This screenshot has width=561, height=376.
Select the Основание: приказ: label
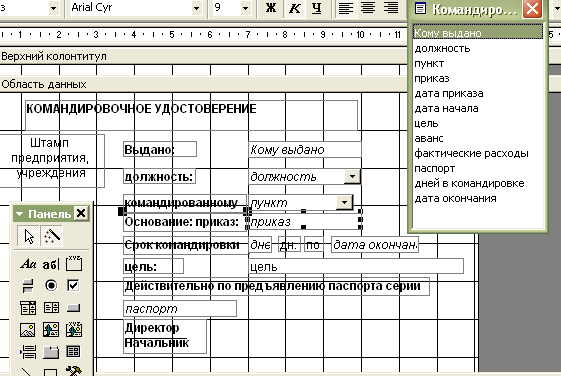[x=185, y=222]
